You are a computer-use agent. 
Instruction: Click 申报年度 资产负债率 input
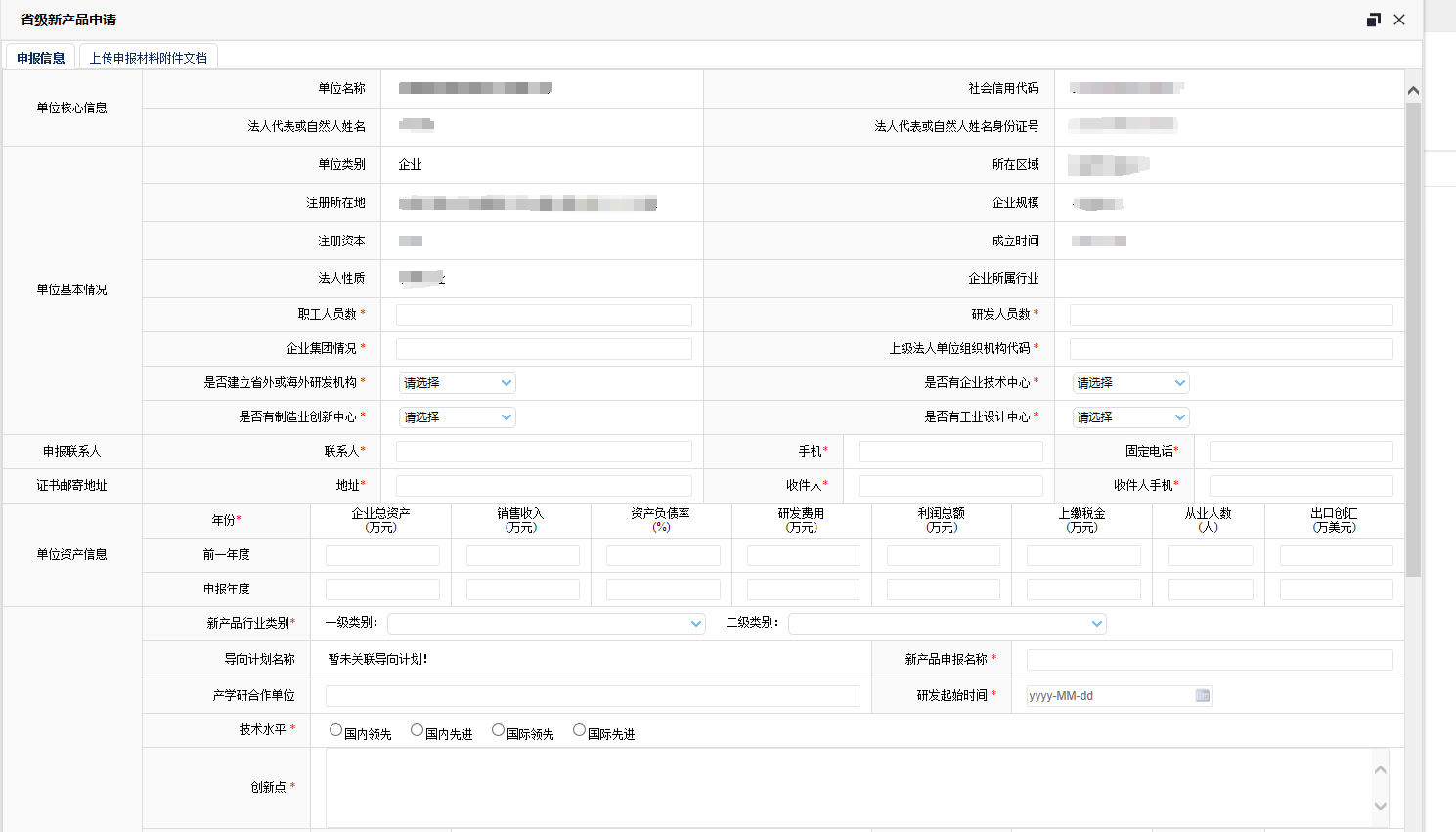663,590
